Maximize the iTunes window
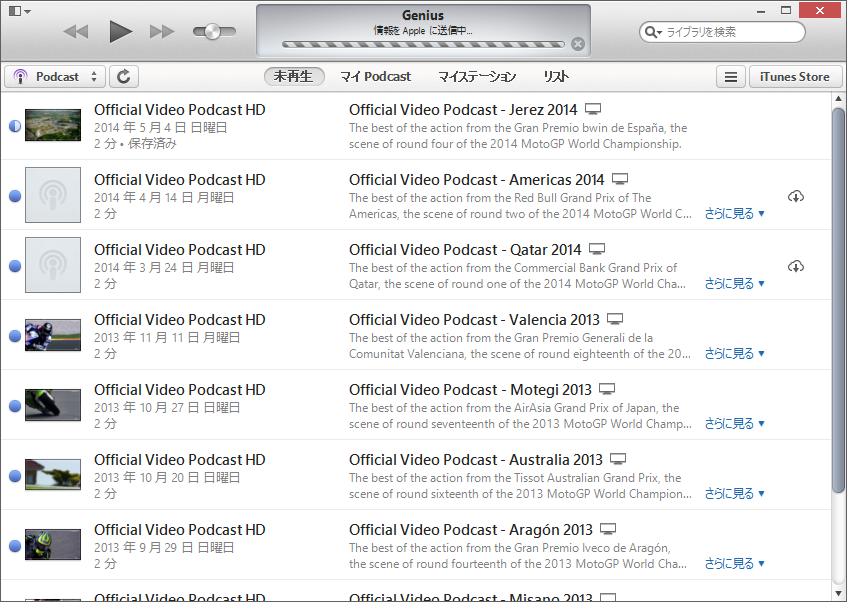The image size is (847, 602). tap(786, 10)
